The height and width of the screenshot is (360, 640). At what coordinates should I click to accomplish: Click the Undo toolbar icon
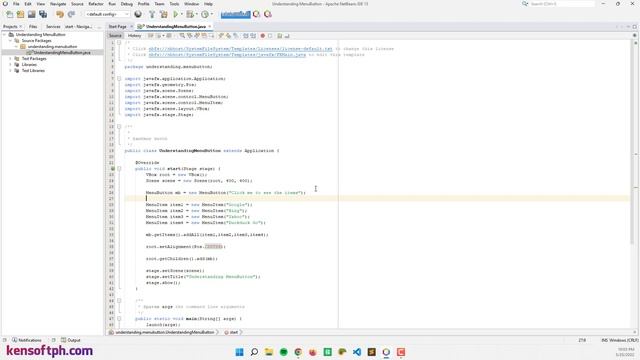coord(60,14)
